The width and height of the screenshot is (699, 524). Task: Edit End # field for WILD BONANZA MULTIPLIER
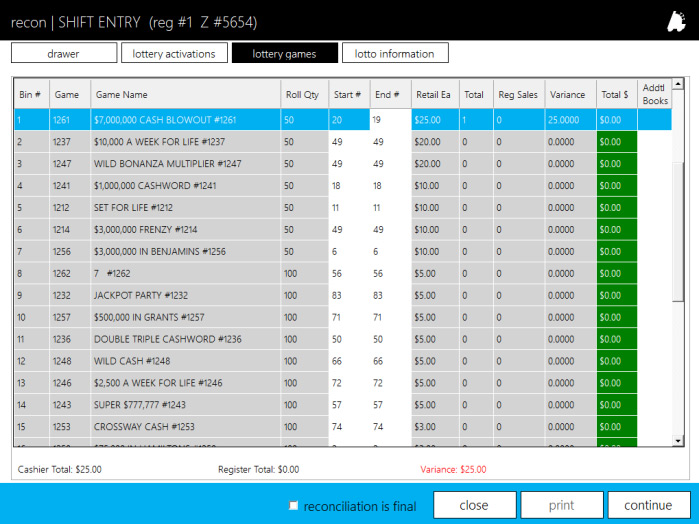point(390,164)
